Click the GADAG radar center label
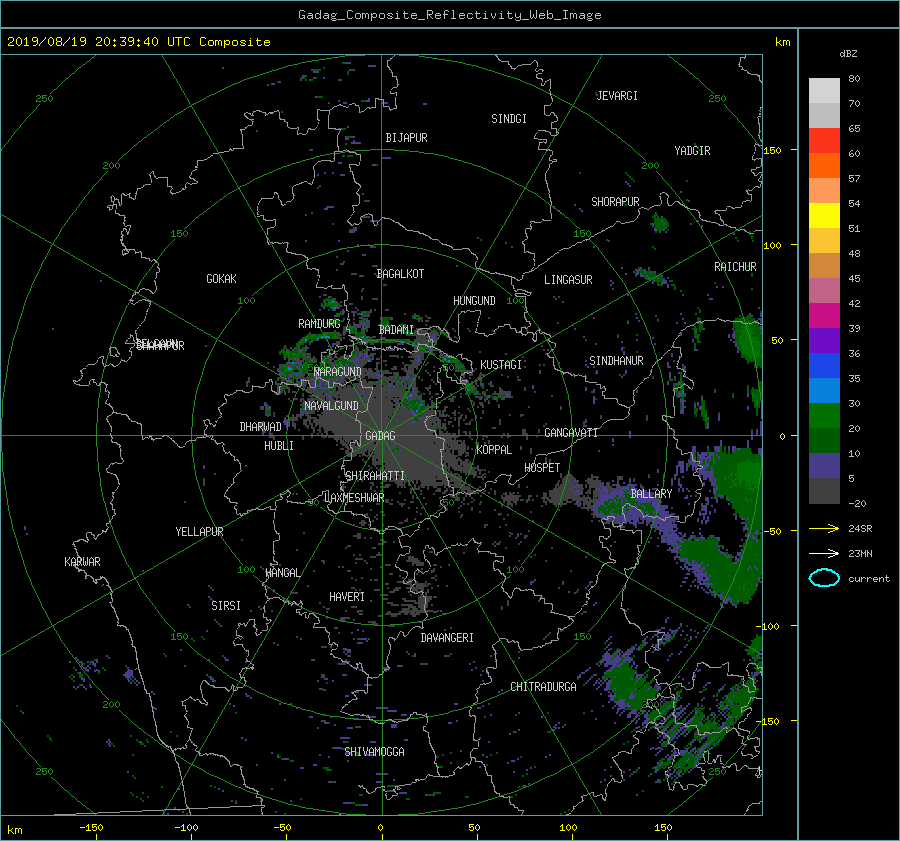 tap(381, 436)
